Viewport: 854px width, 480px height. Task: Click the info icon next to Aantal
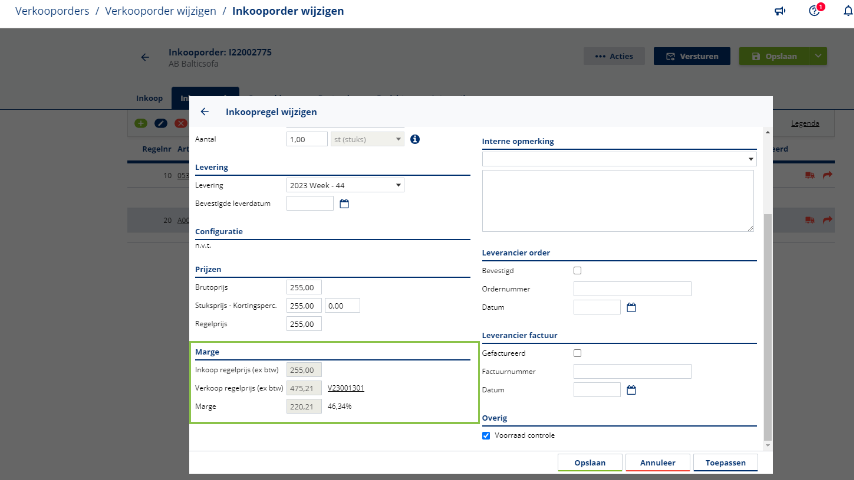(415, 139)
